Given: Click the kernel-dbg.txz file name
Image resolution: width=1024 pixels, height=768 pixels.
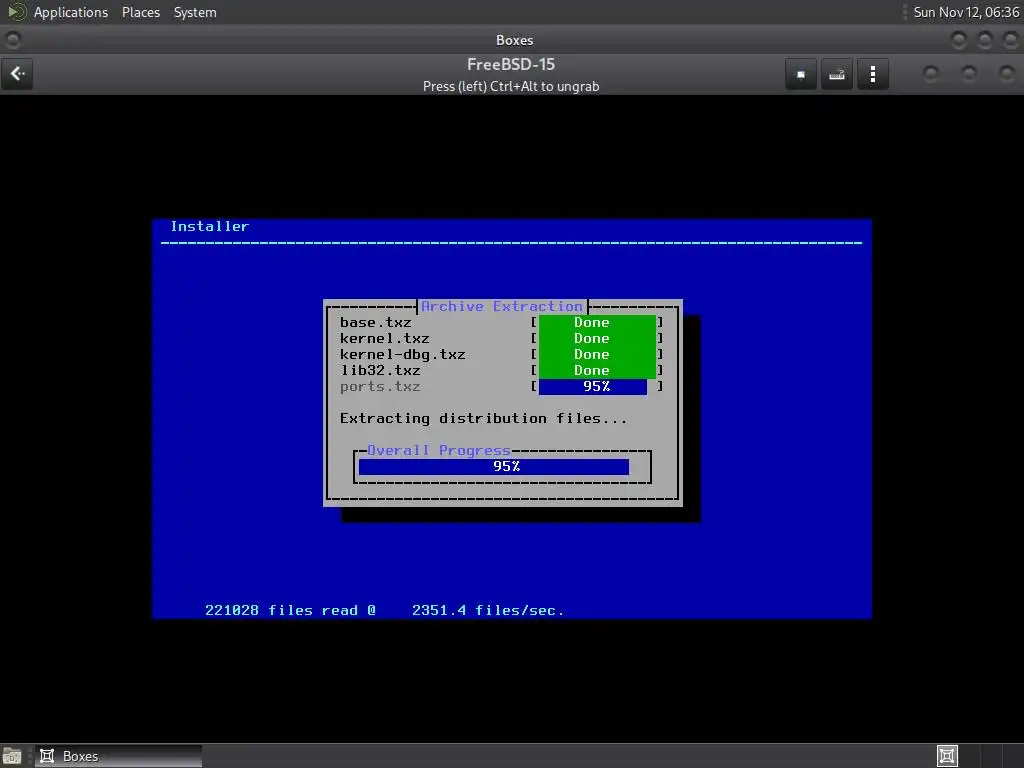Looking at the screenshot, I should click(402, 355).
